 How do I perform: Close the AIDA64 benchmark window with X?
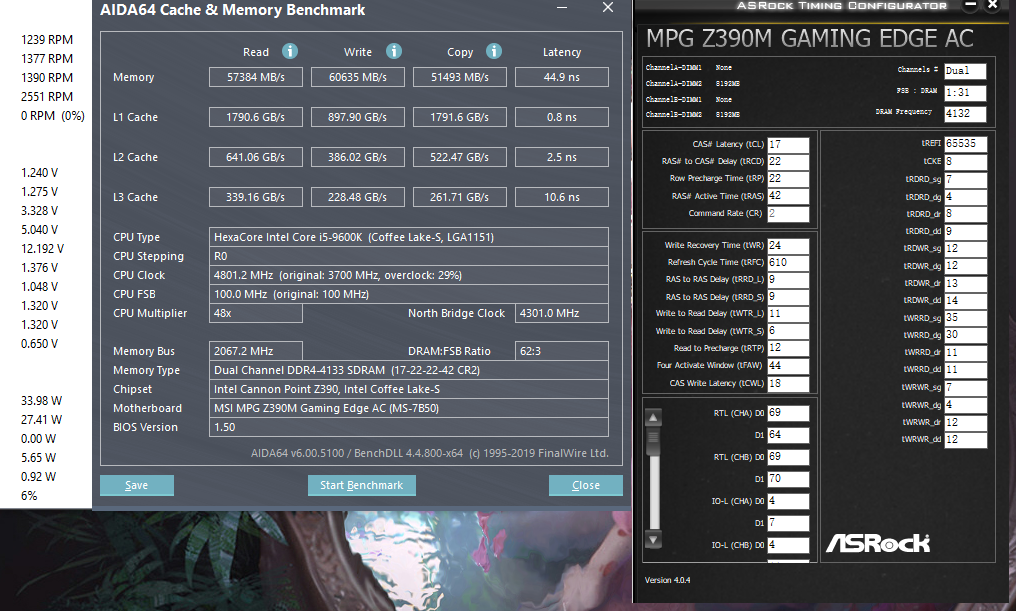[x=607, y=8]
